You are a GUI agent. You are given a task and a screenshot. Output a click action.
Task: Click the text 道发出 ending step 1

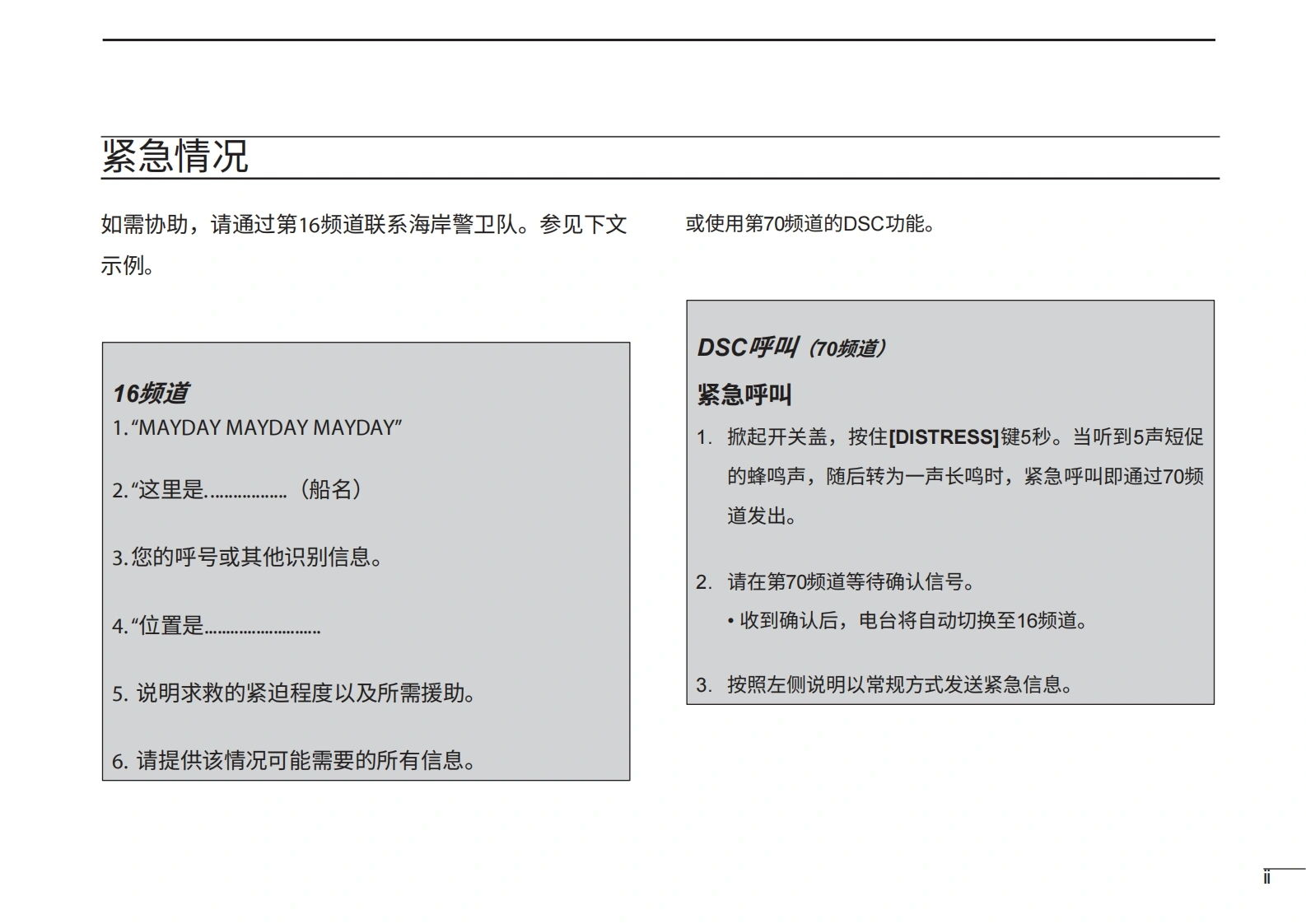click(x=762, y=516)
